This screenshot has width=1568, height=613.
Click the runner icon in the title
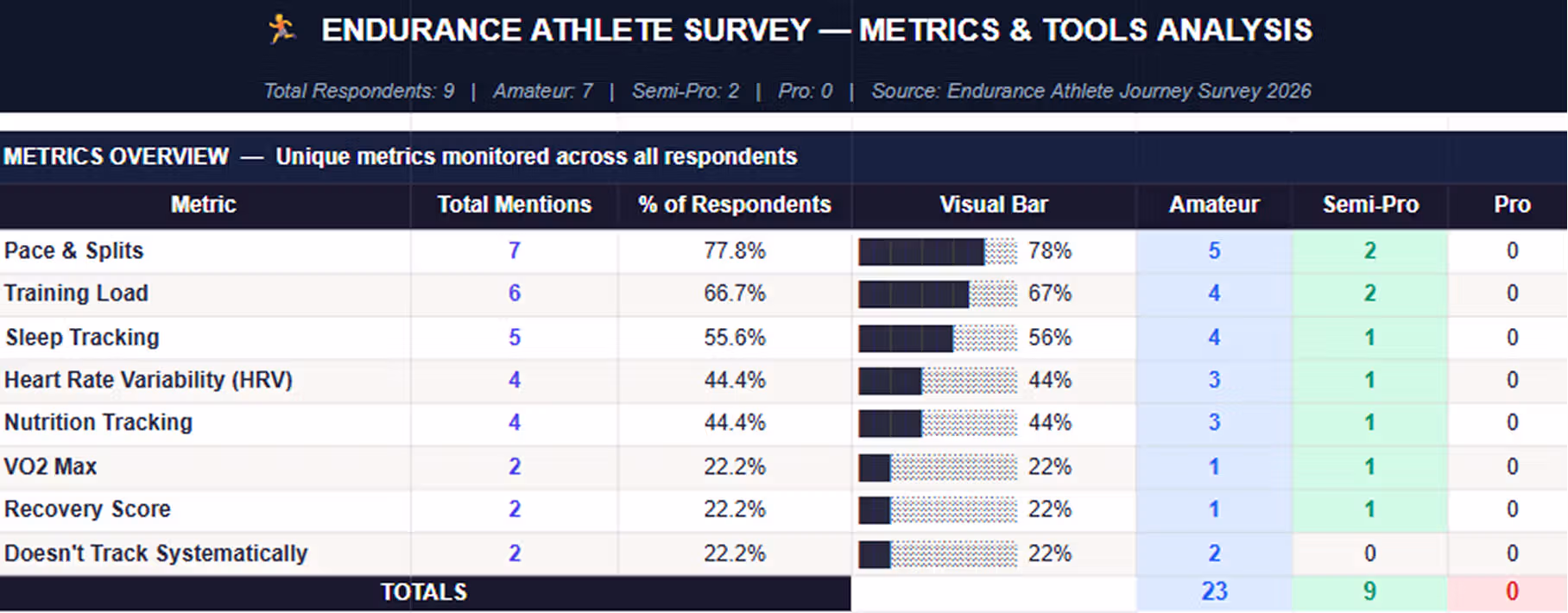coord(281,29)
